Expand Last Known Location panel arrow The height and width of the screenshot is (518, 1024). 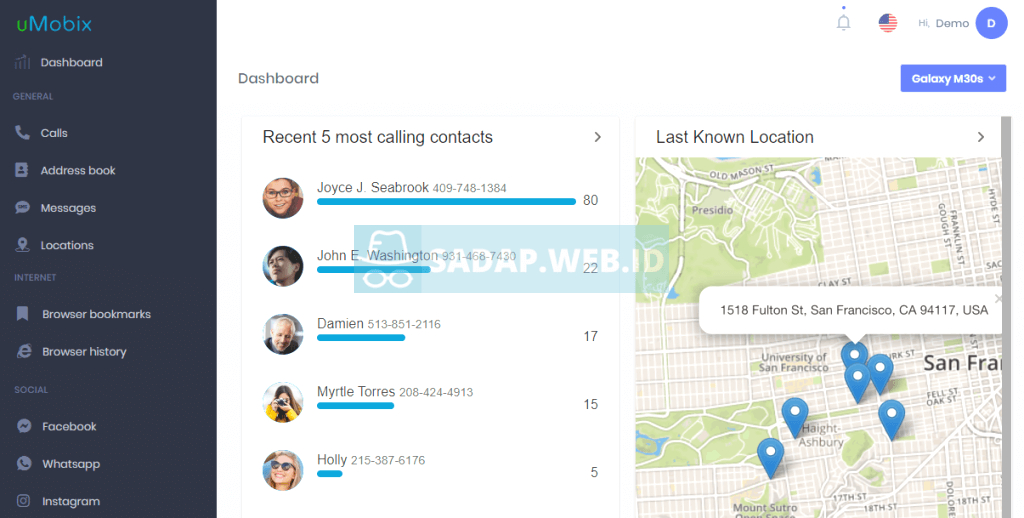tap(980, 137)
